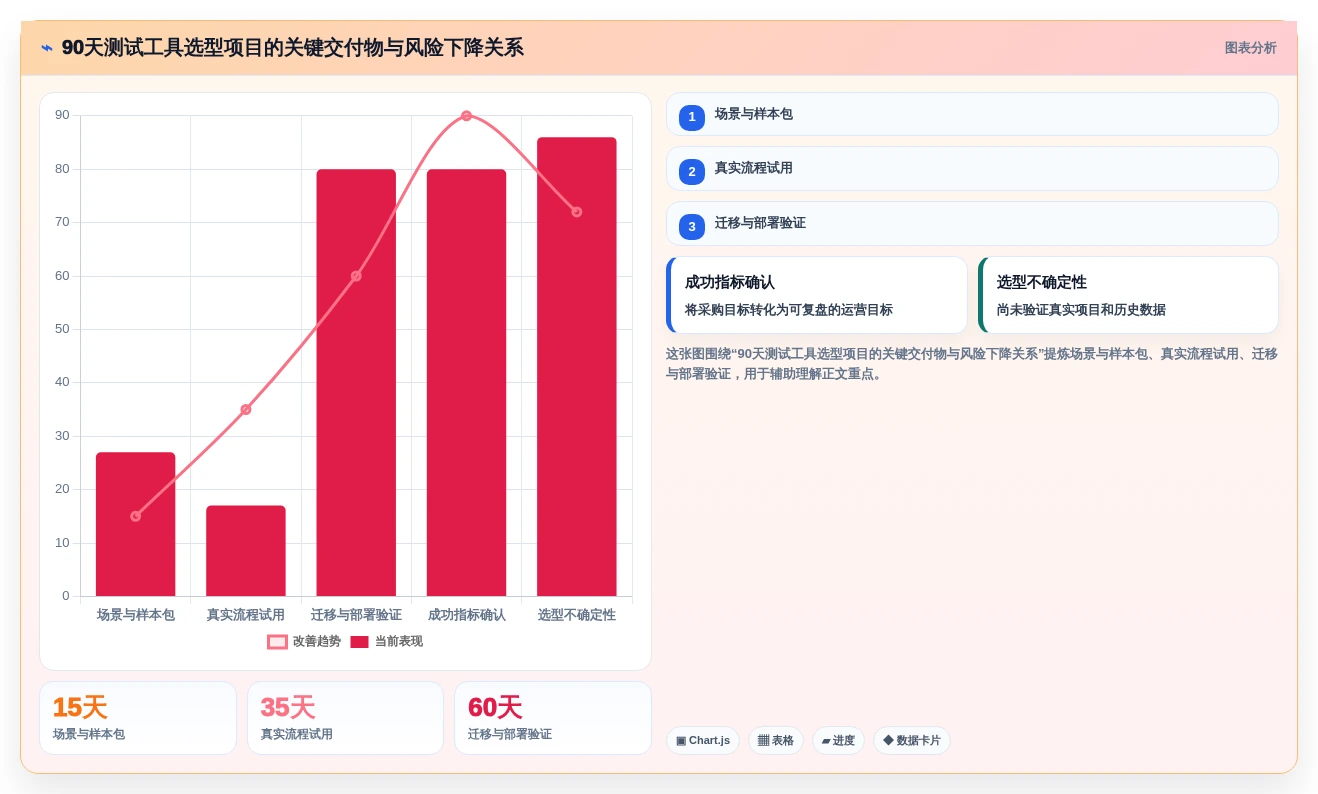Image resolution: width=1318 pixels, height=794 pixels.
Task: Click number badge 1 in list
Action: click(692, 117)
